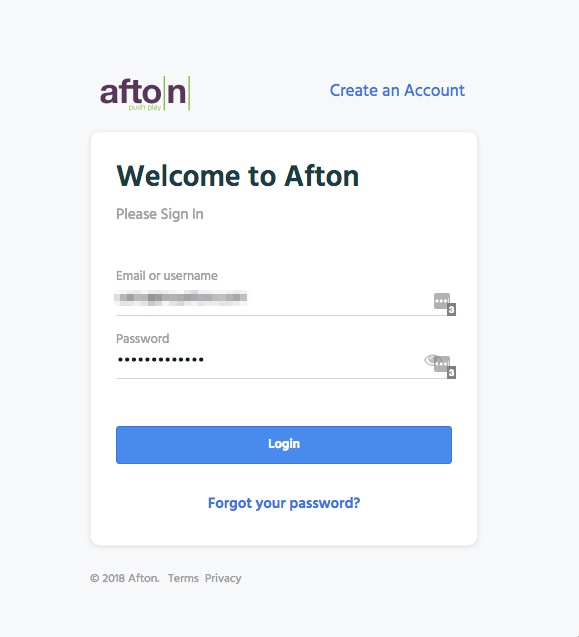Click the Email or username label
579x637 pixels.
[x=167, y=276]
